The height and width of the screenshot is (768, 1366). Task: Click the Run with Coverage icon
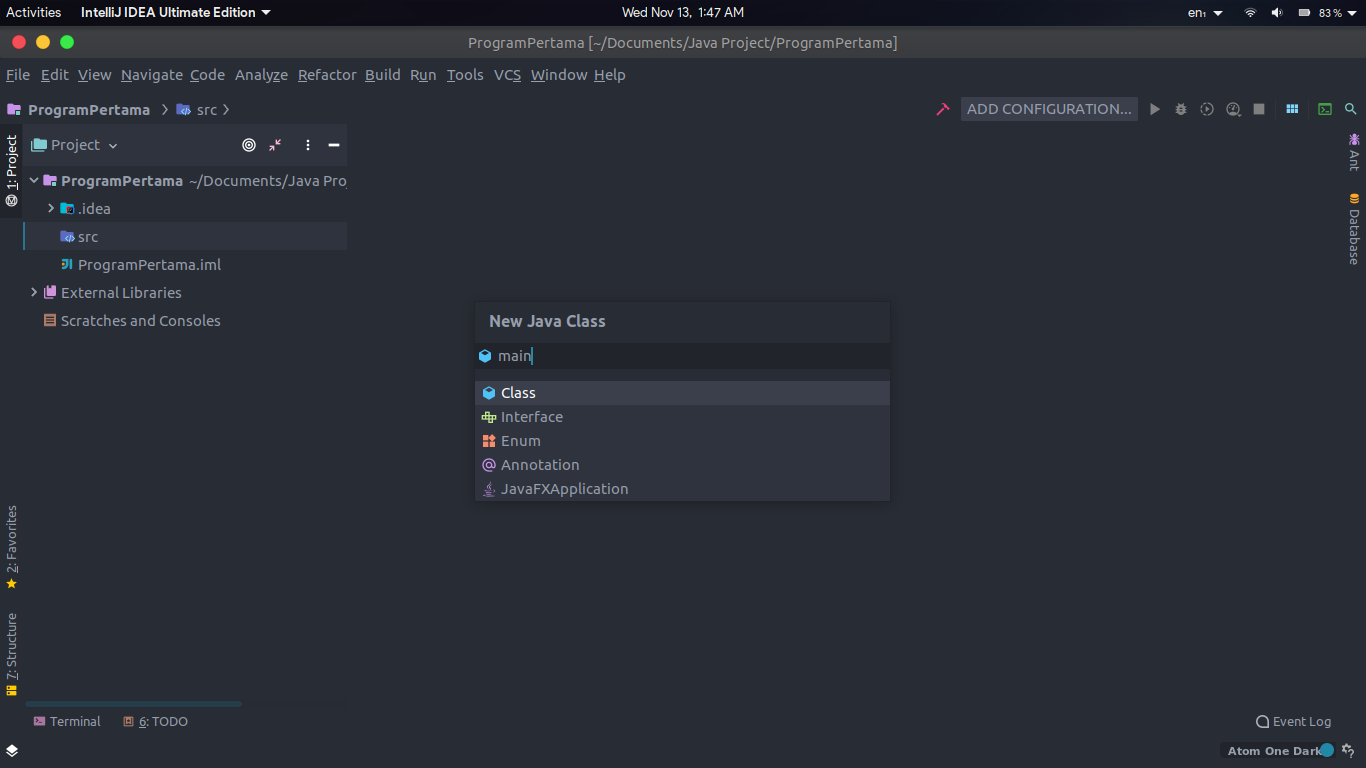pos(1207,109)
